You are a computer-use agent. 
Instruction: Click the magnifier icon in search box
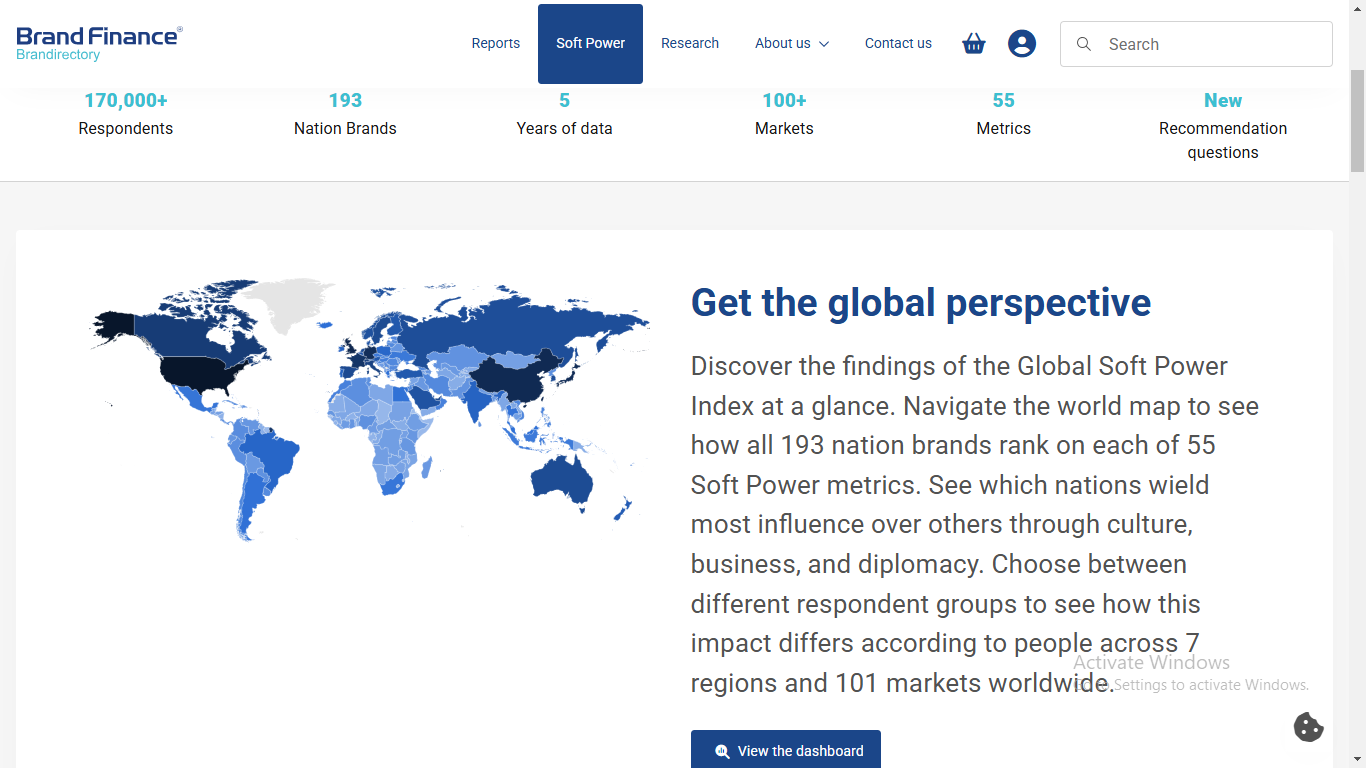pos(1084,44)
